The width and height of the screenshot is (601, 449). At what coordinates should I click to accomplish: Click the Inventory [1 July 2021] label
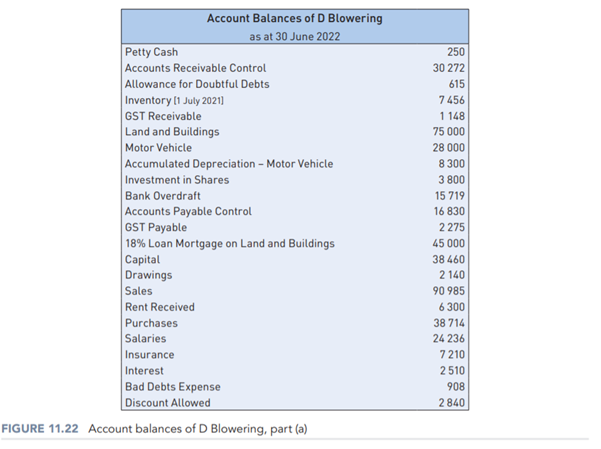click(174, 100)
